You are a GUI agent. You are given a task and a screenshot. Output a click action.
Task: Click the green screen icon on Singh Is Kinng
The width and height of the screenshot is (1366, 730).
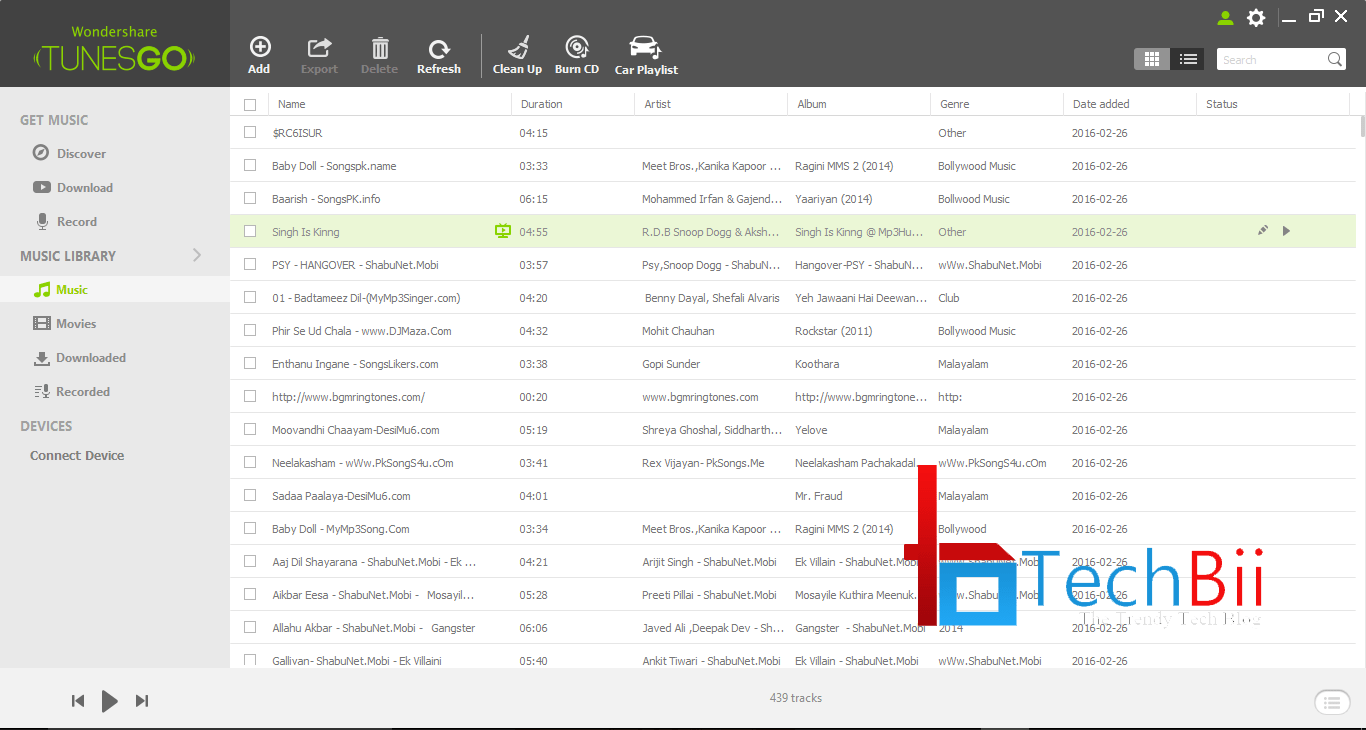(503, 231)
